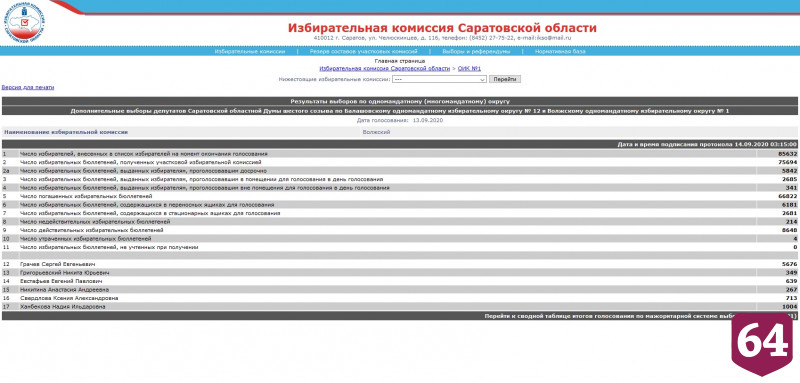Select the Свердлова Ксения Александровна row

coord(399,298)
